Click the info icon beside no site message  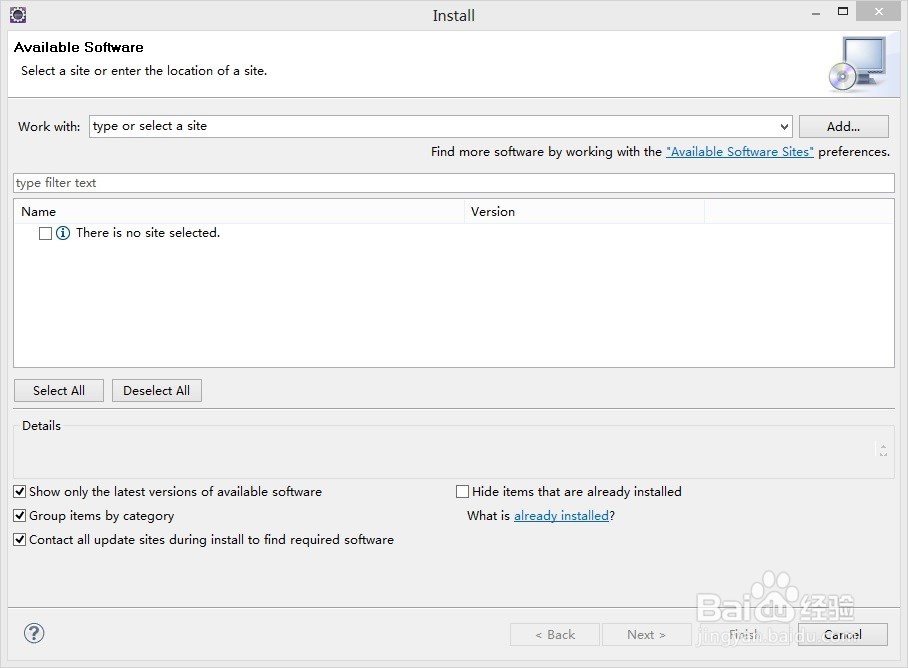63,233
